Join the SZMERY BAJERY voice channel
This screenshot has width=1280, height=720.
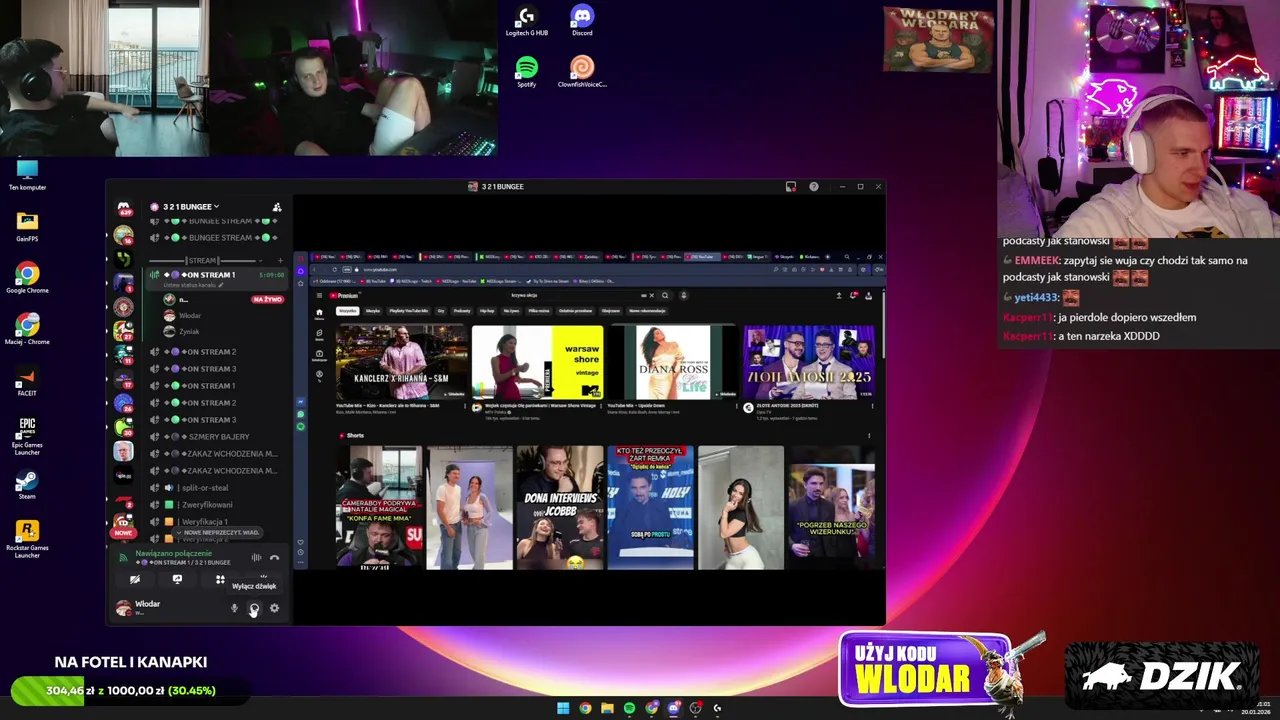(218, 437)
